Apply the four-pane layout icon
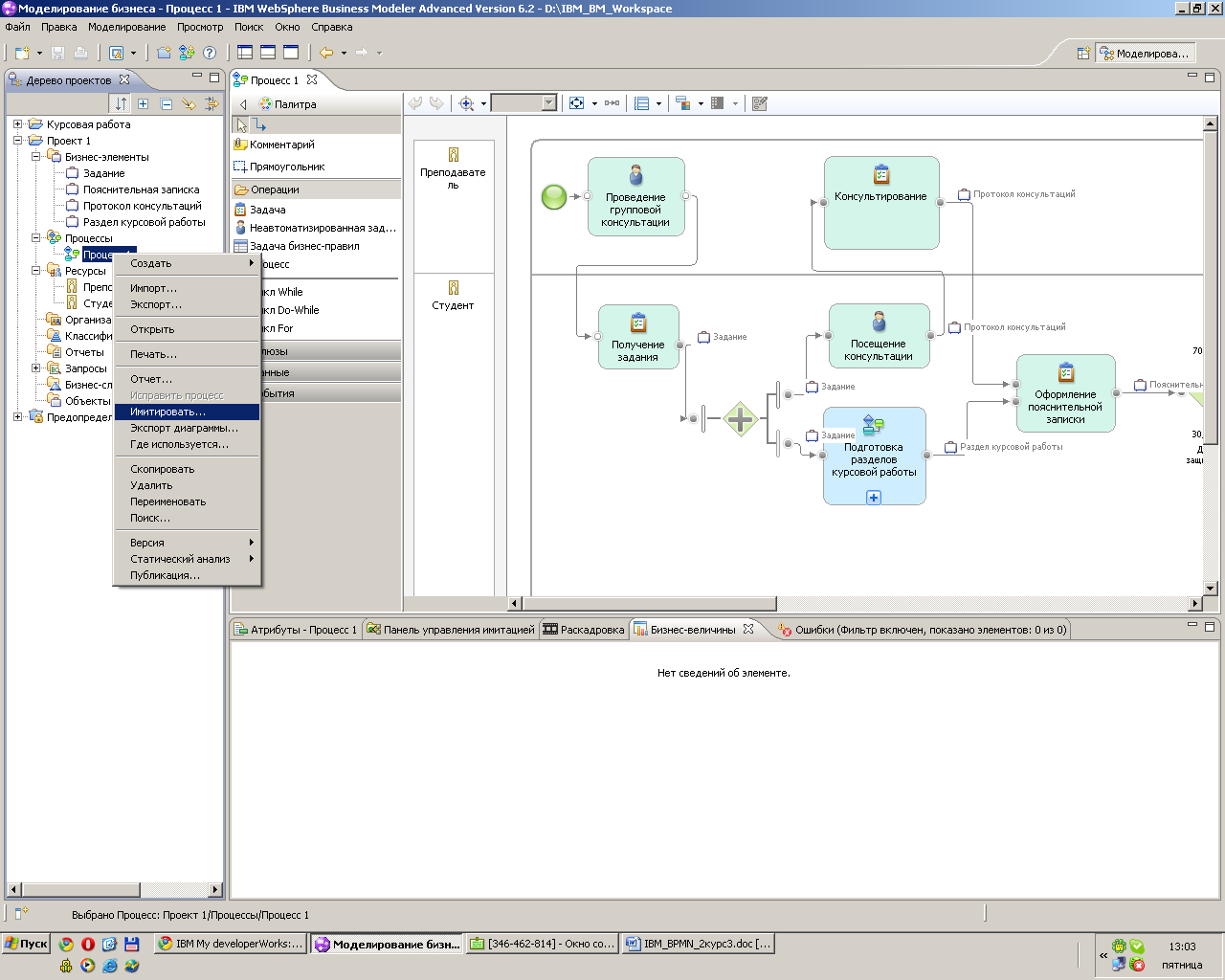Image resolution: width=1225 pixels, height=980 pixels. [x=245, y=53]
